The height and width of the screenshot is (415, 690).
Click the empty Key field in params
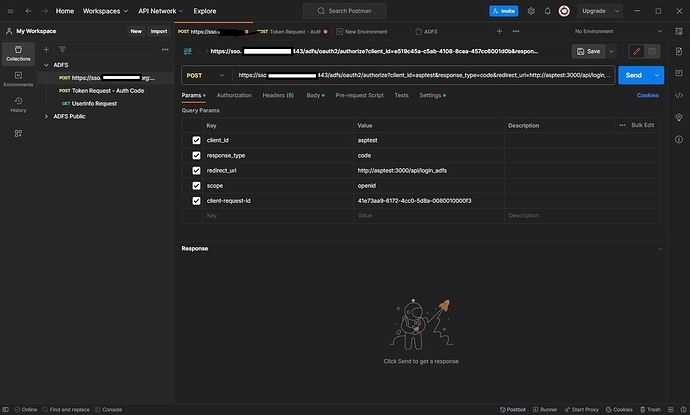click(x=278, y=216)
